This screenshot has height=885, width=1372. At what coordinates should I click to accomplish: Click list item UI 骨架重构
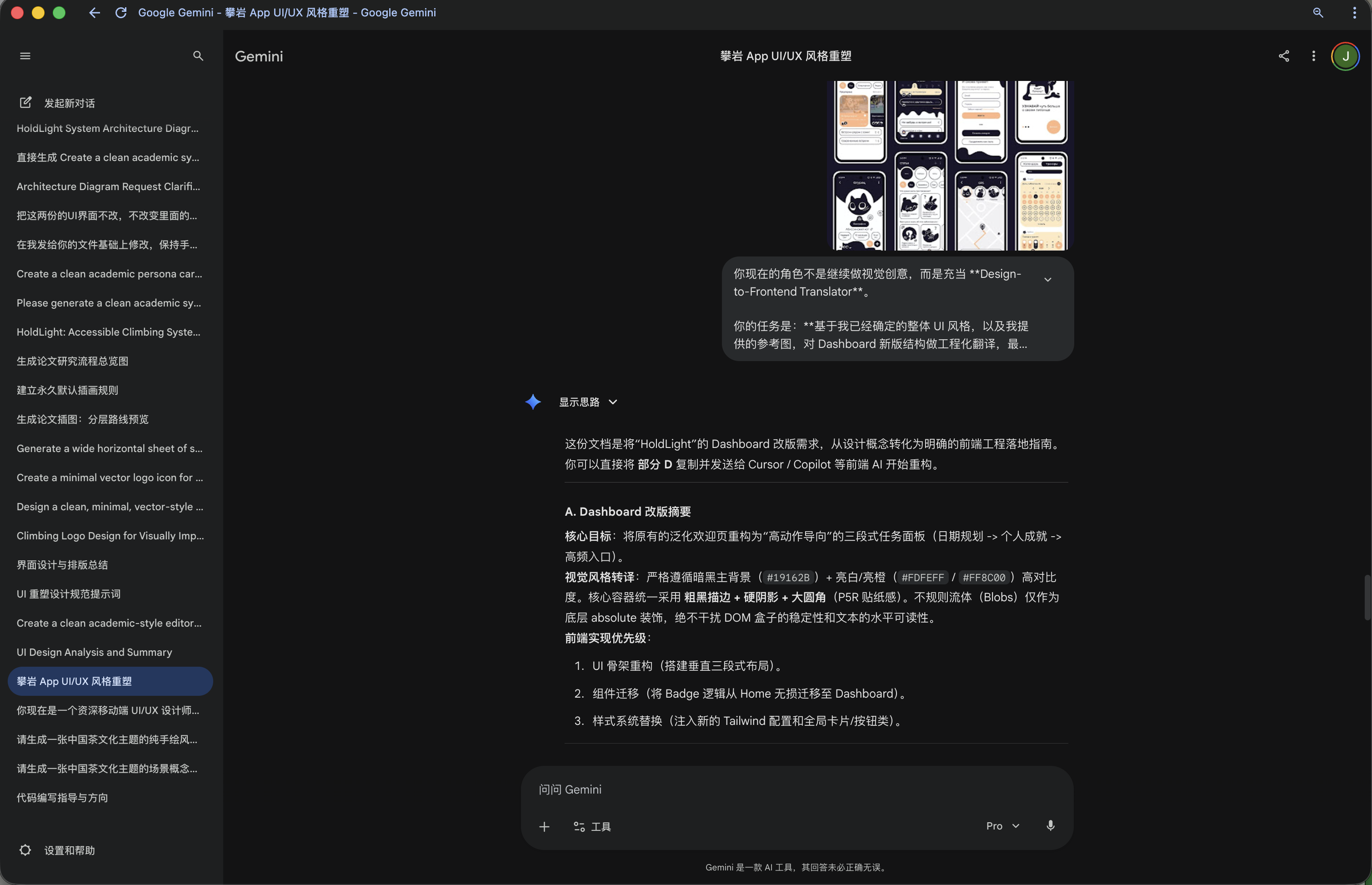tap(687, 666)
